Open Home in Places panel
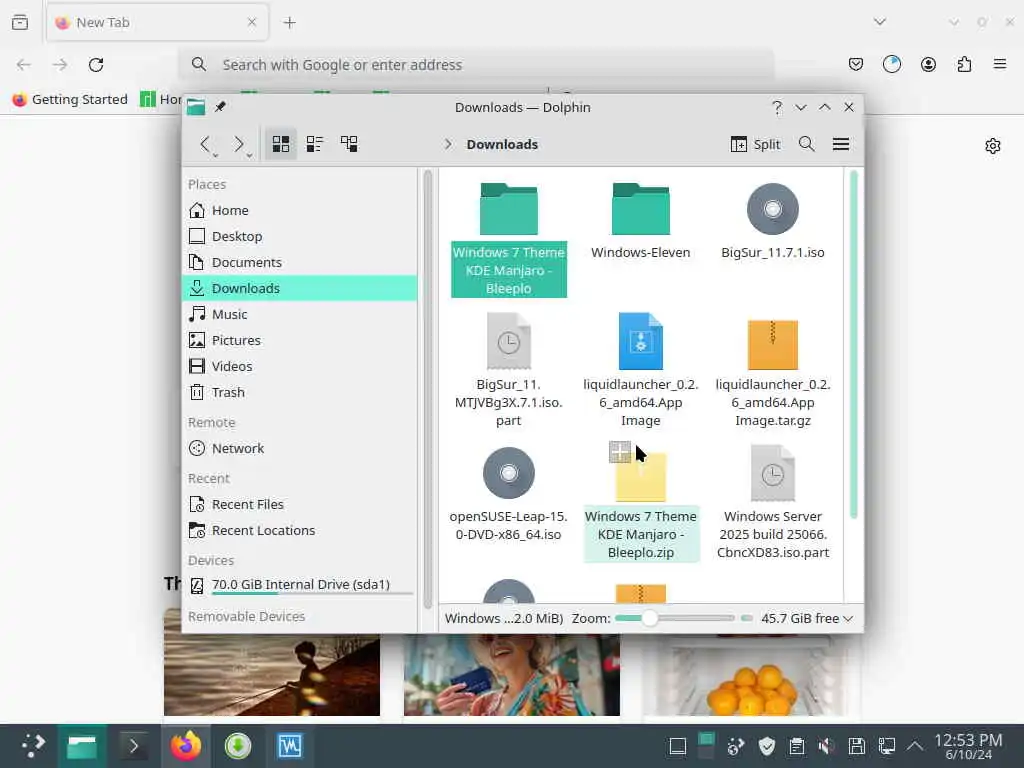The image size is (1024, 768). pyautogui.click(x=300, y=210)
